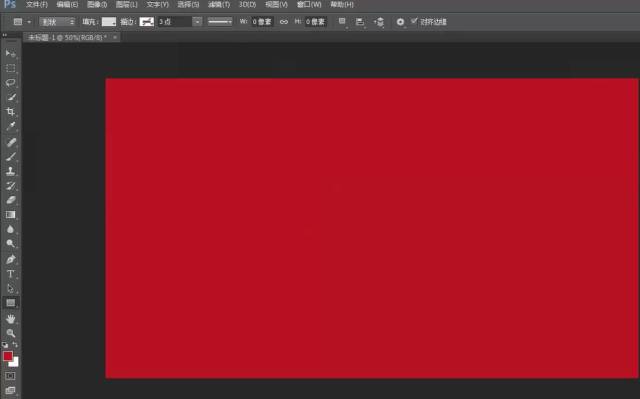Select the Healing Brush tool

pos(11,142)
